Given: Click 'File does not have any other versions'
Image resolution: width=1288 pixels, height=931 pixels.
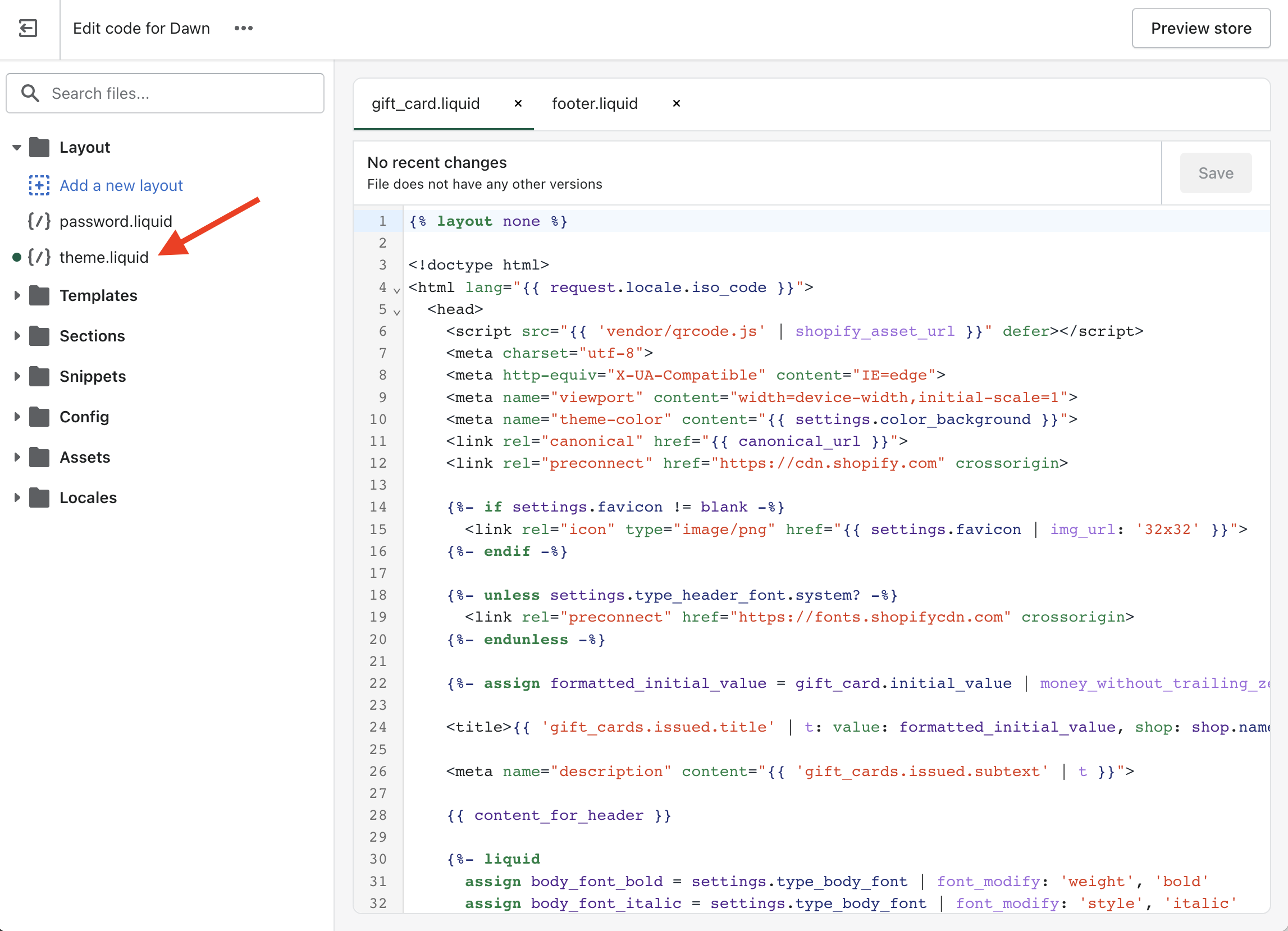Looking at the screenshot, I should 485,184.
